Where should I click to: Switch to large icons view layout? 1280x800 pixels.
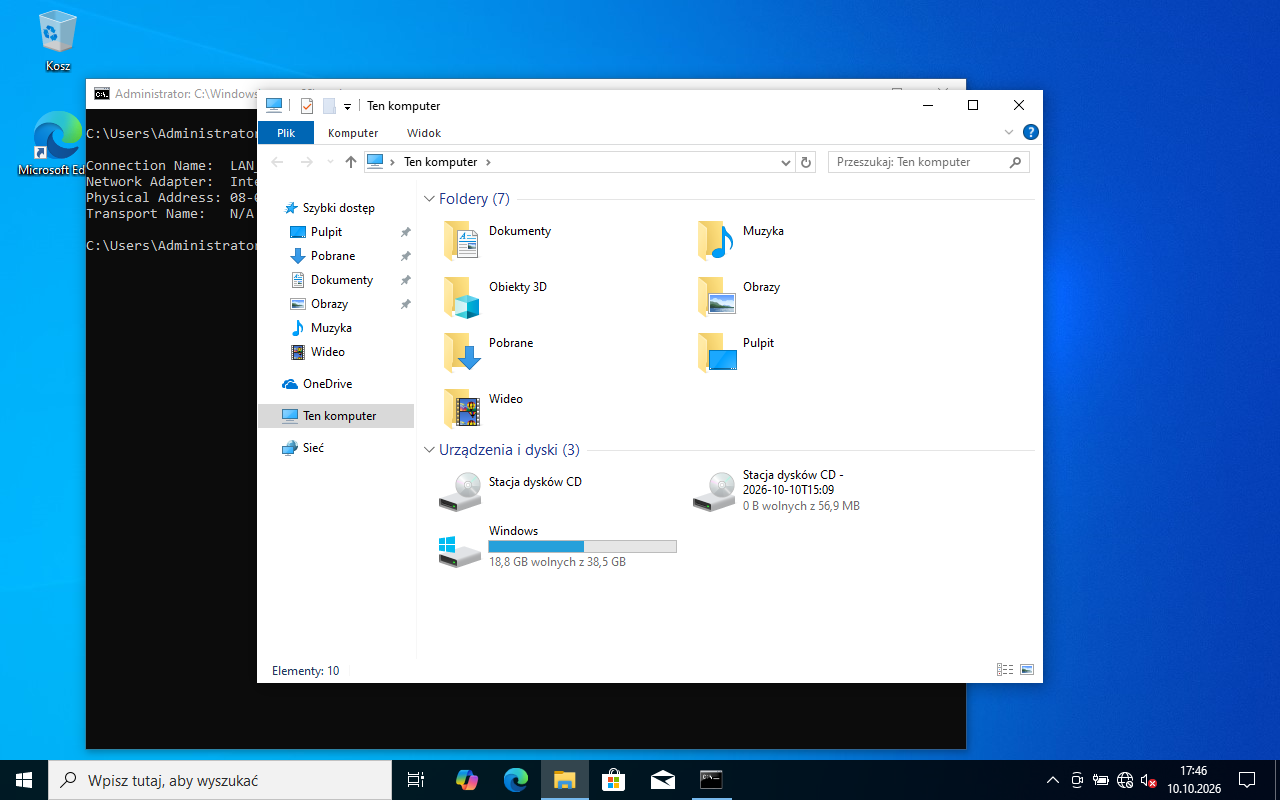click(x=1027, y=670)
